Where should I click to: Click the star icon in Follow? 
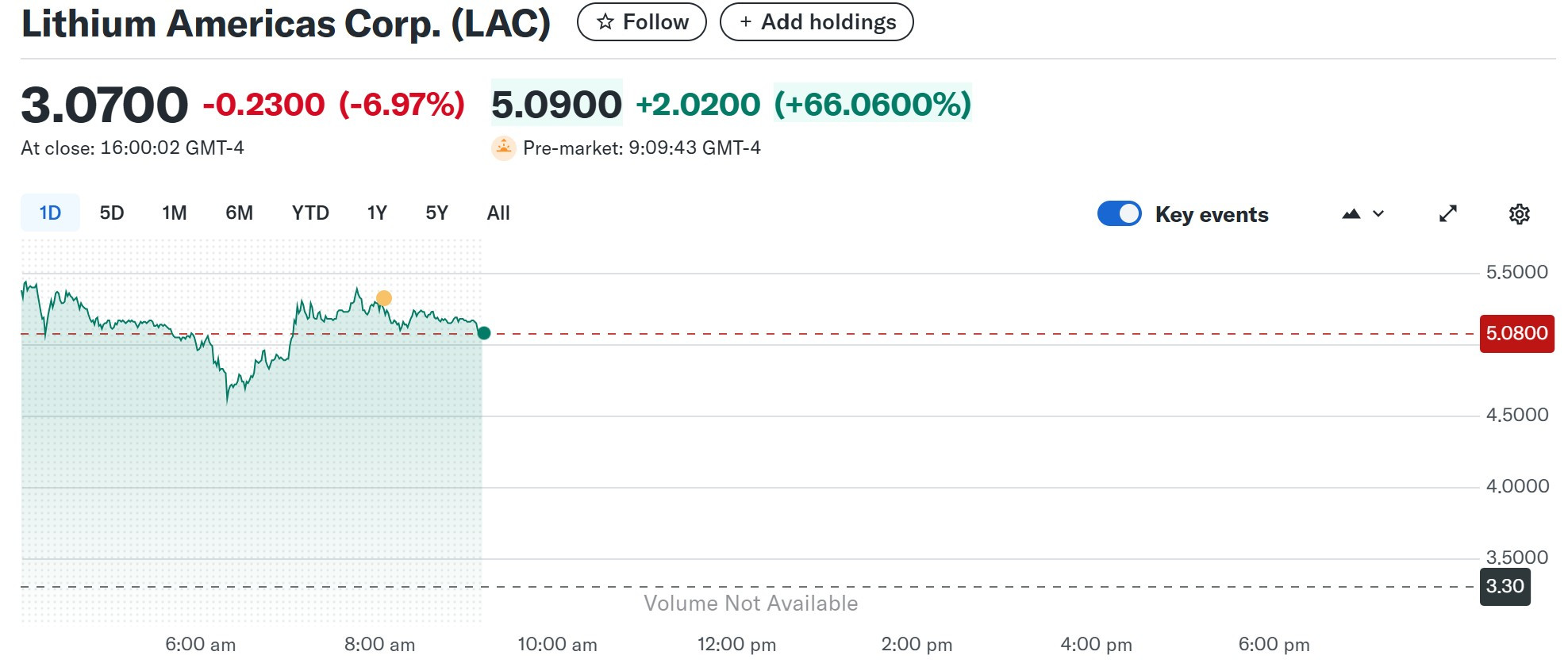coord(605,22)
